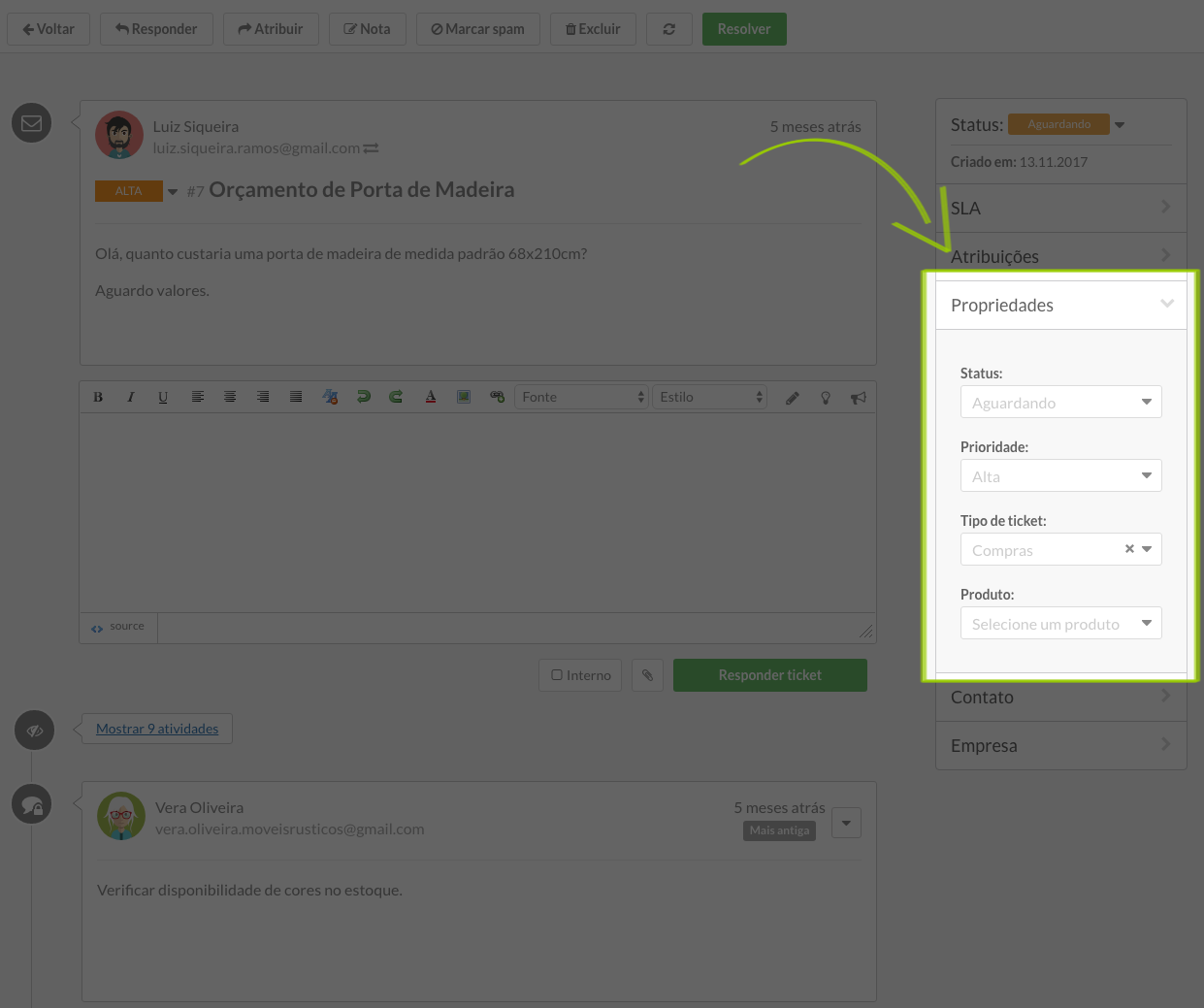1204x1008 pixels.
Task: Click the Mais antiga badge
Action: click(779, 830)
